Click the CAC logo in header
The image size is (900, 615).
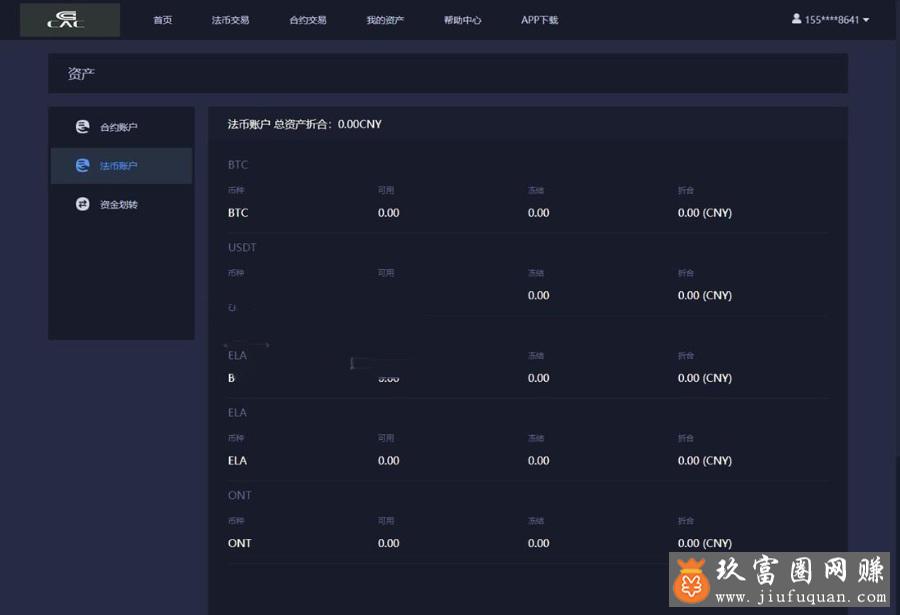[69, 20]
